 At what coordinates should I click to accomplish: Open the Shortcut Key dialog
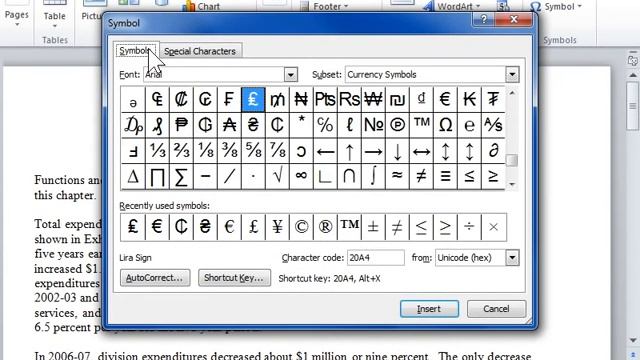234,278
